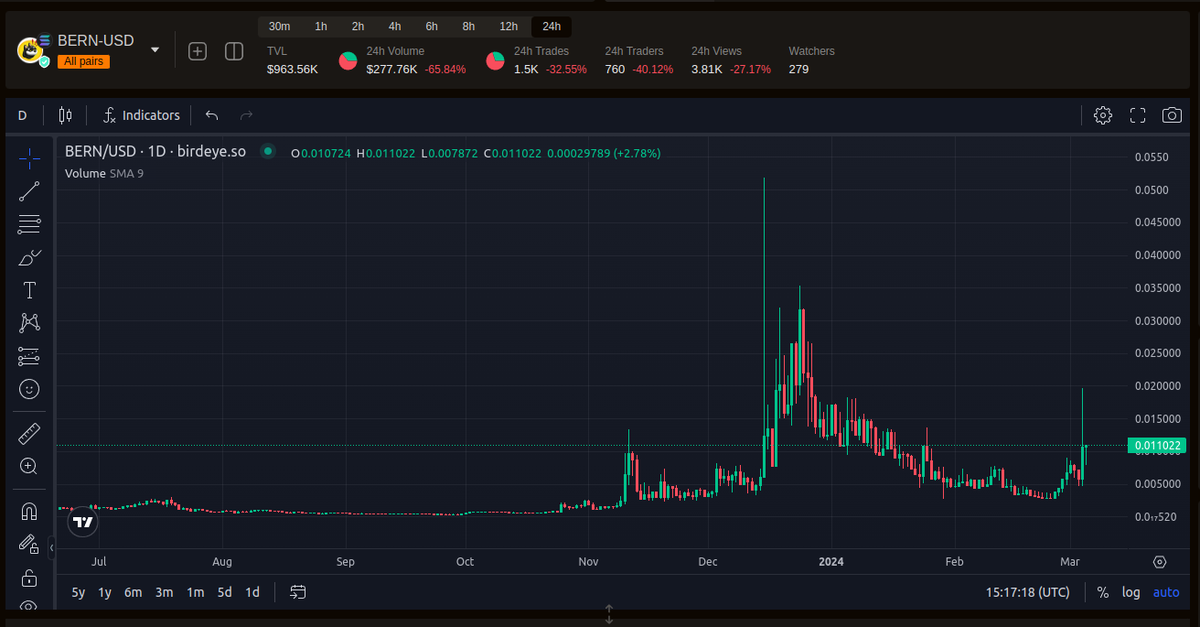This screenshot has height=627, width=1200.
Task: Open the Indicators dialog
Action: [141, 115]
